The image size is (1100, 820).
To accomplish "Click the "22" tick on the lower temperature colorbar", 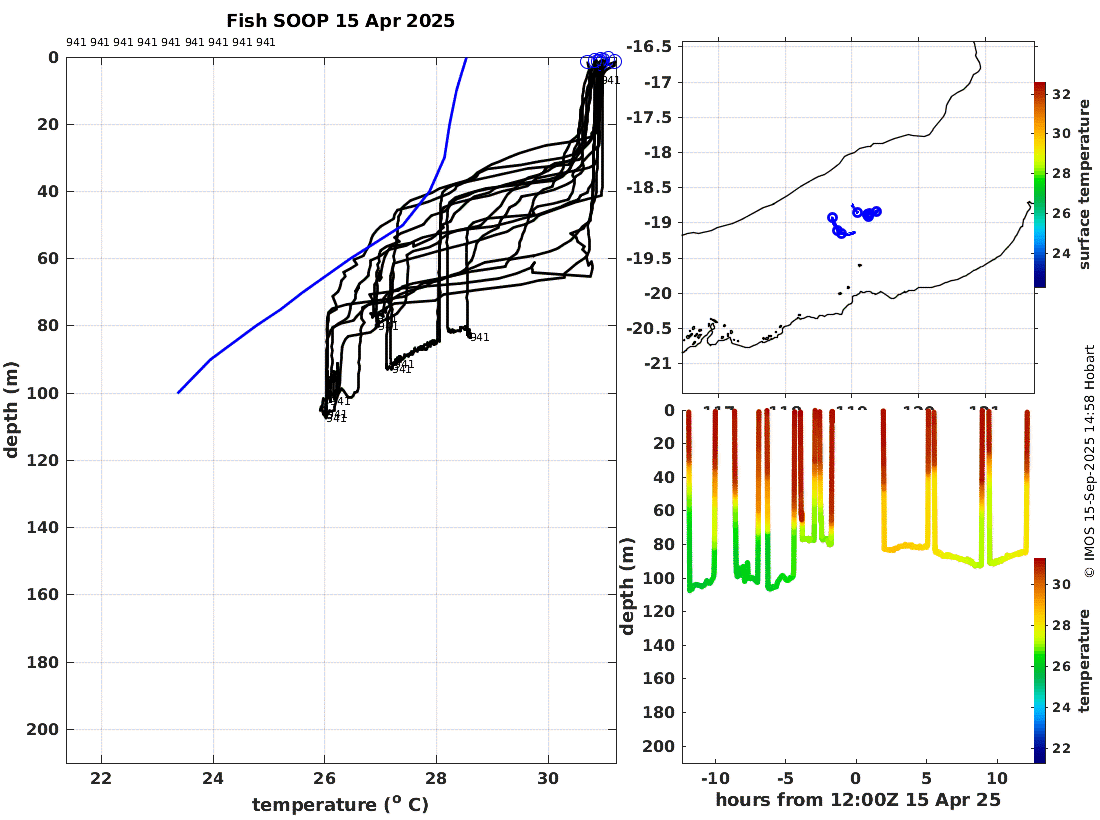I will [1061, 748].
